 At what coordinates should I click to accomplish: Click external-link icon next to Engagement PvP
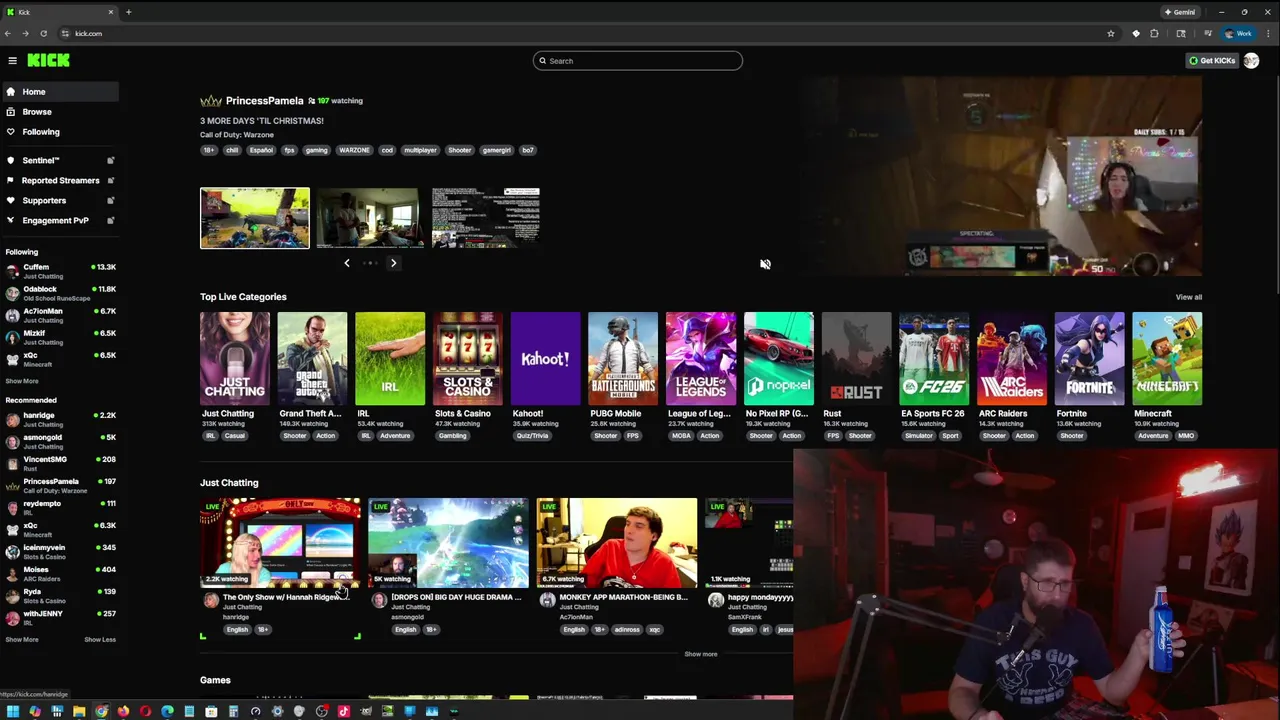(x=111, y=221)
